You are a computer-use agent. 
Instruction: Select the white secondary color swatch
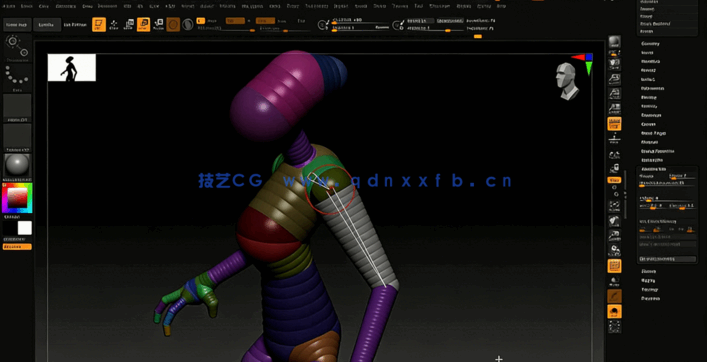25,228
